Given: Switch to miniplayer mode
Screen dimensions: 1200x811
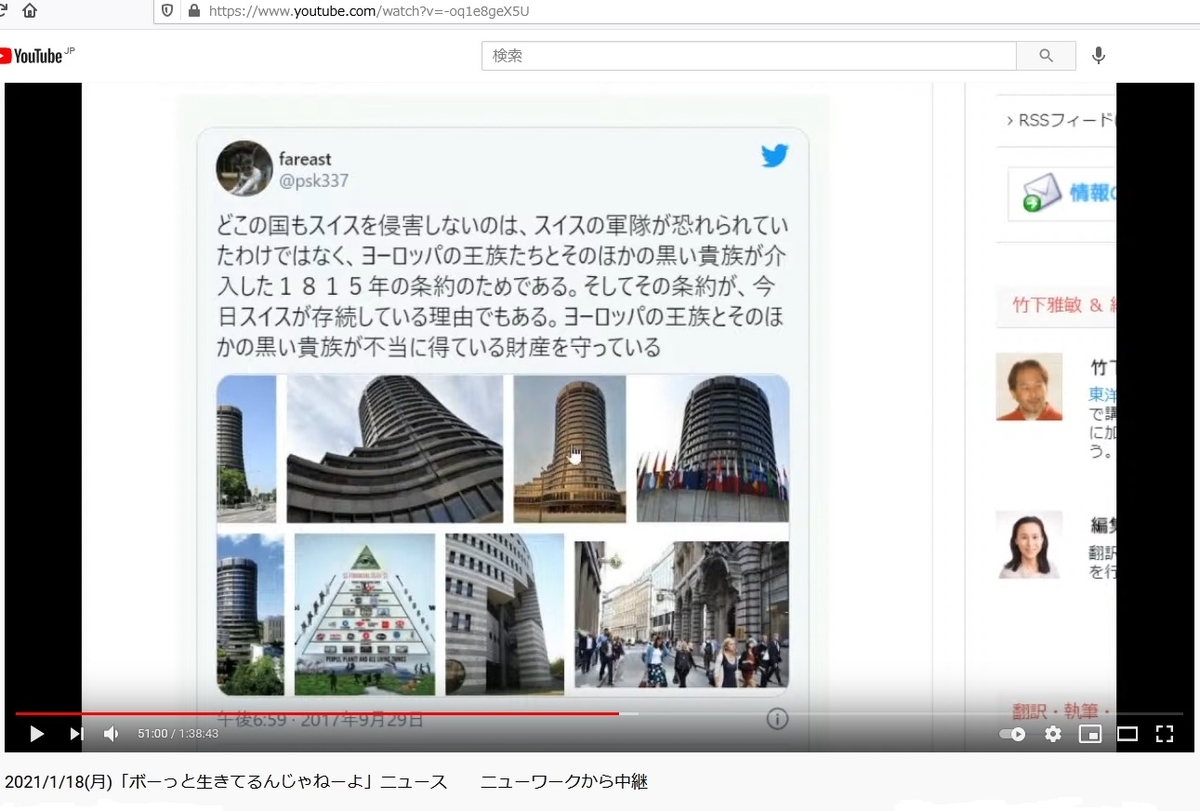Looking at the screenshot, I should (x=1090, y=734).
